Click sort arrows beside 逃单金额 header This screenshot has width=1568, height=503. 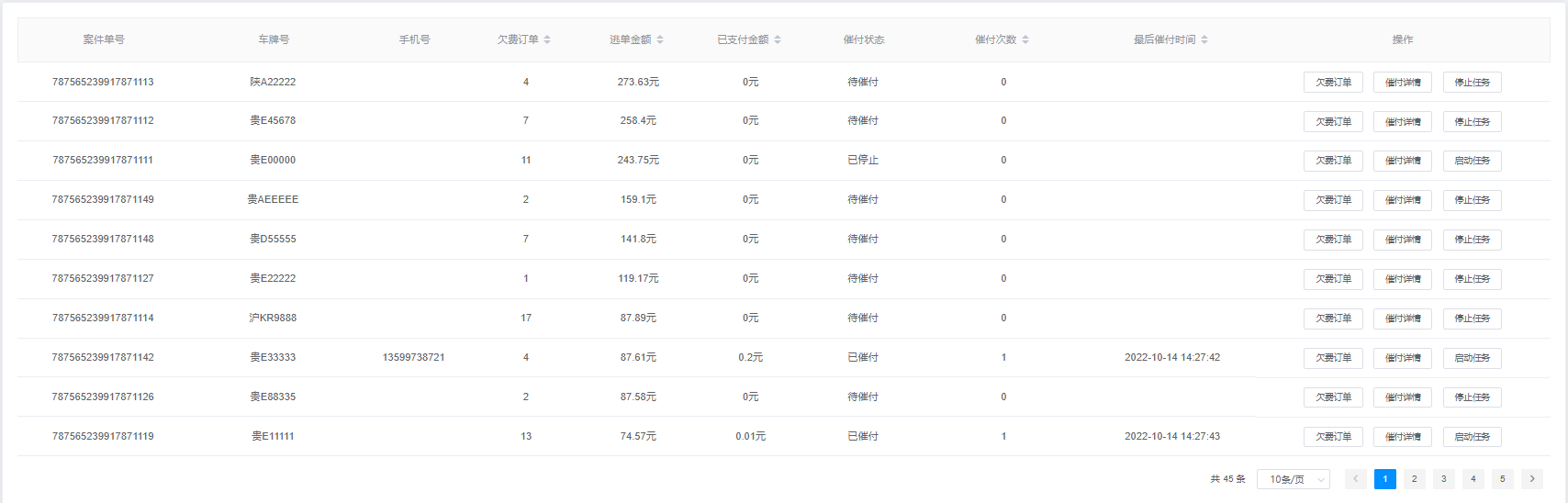(x=660, y=39)
